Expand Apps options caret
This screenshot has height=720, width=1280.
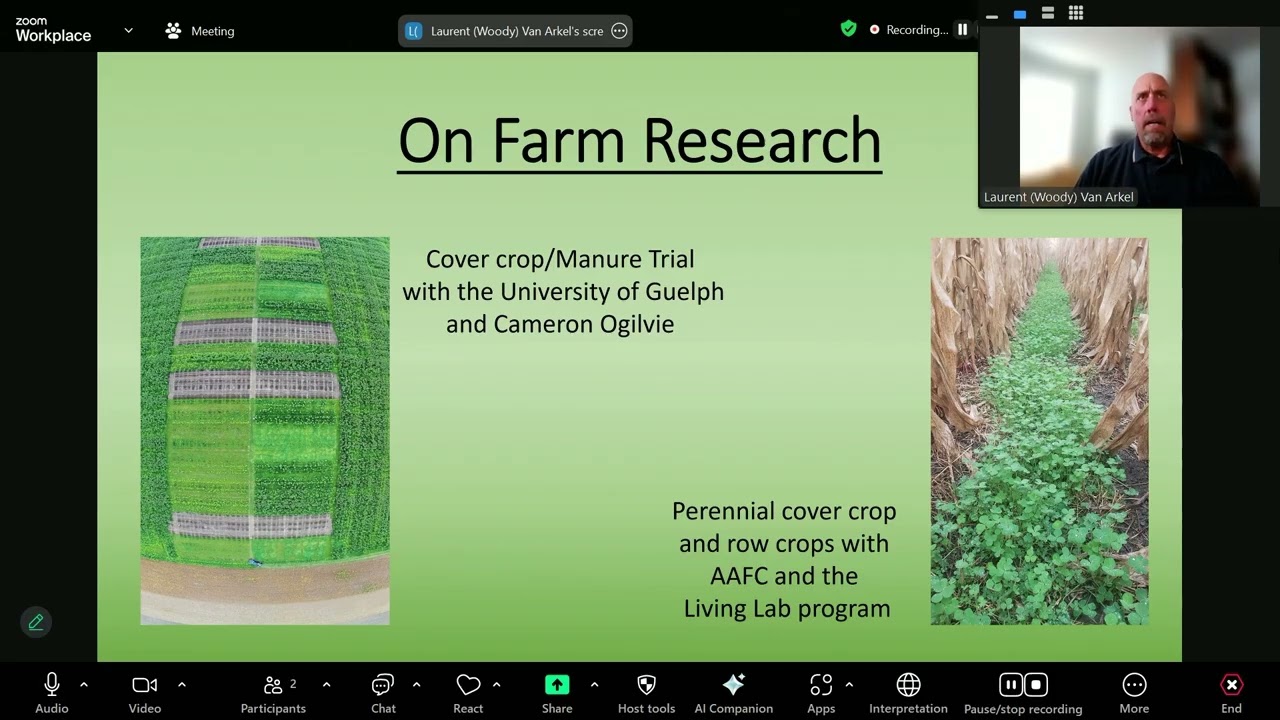point(849,685)
